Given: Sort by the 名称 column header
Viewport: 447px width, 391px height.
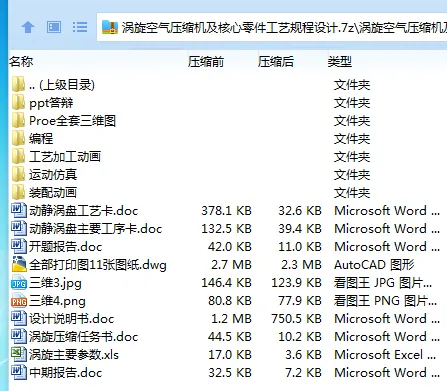Looking at the screenshot, I should pyautogui.click(x=21, y=62).
